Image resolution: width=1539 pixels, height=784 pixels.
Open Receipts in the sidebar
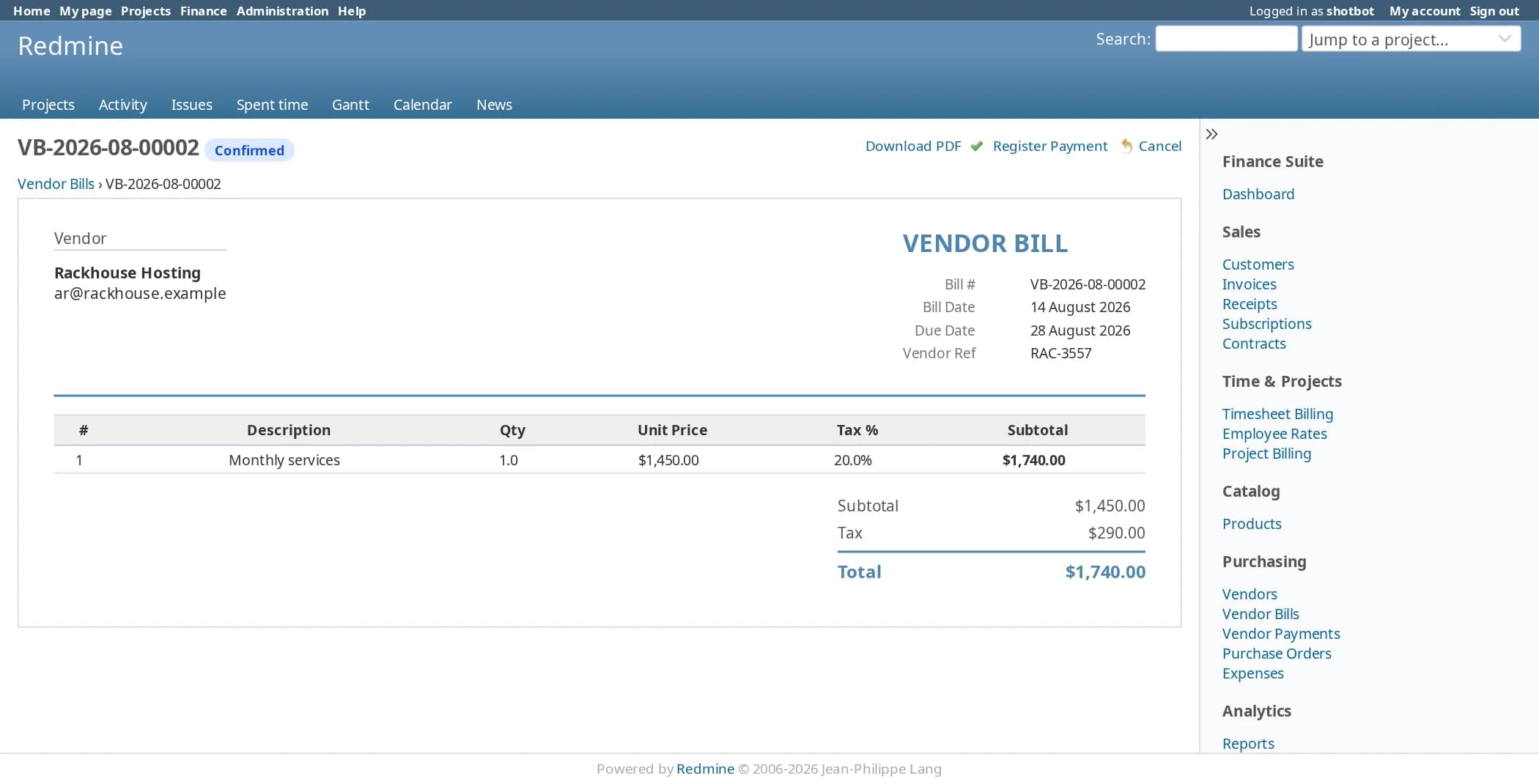pyautogui.click(x=1250, y=304)
